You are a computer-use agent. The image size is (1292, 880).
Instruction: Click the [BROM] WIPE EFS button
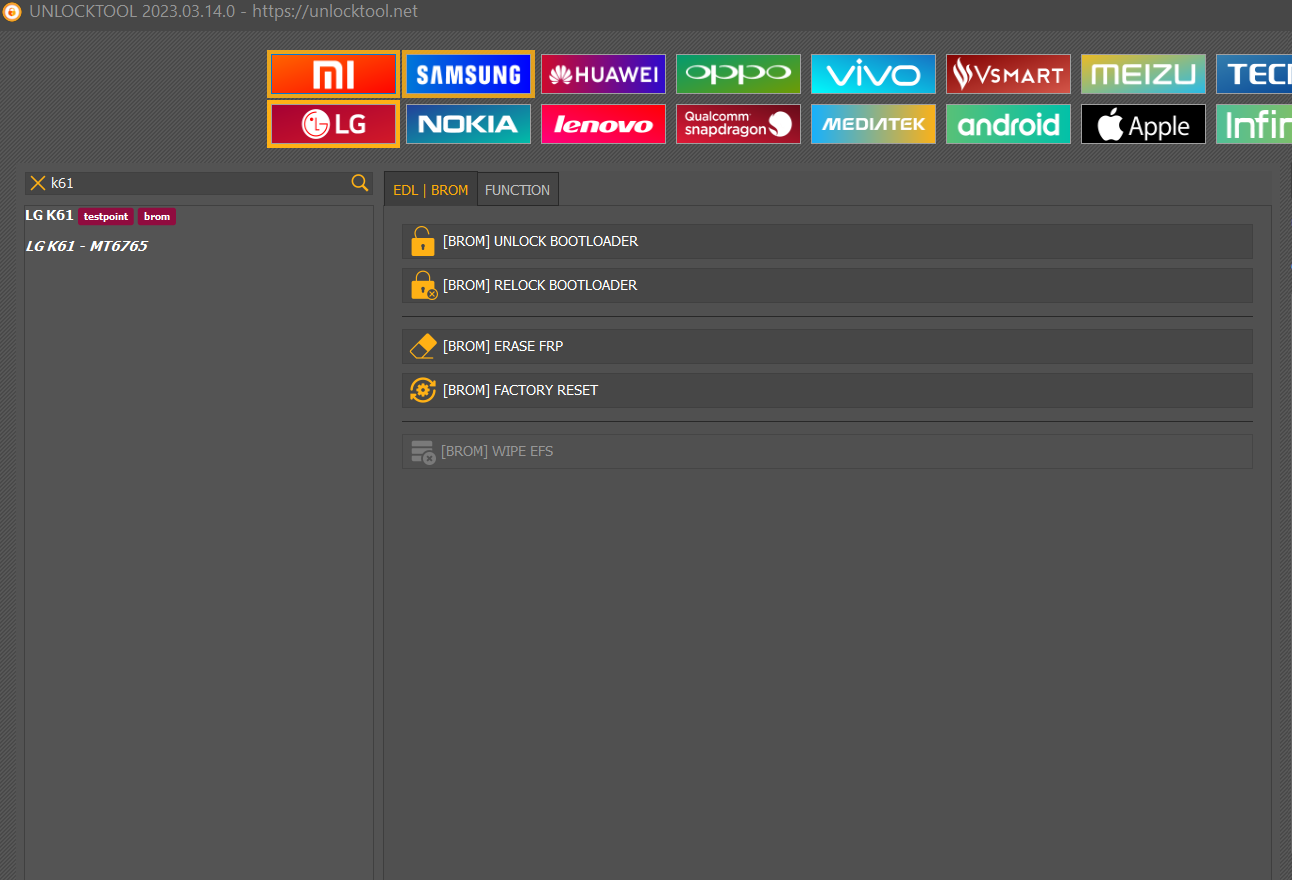pyautogui.click(x=827, y=451)
